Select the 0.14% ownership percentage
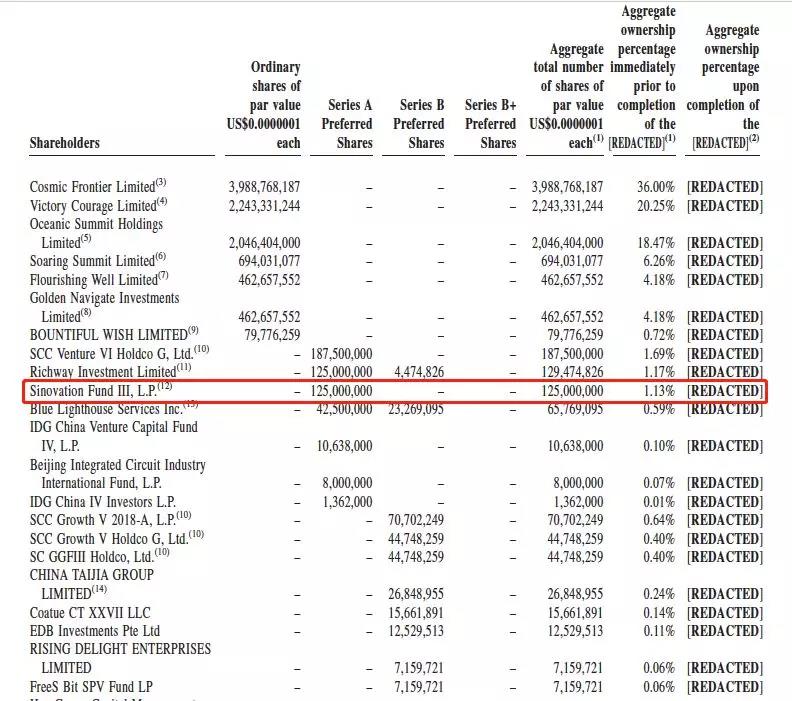This screenshot has width=792, height=701. coord(659,613)
